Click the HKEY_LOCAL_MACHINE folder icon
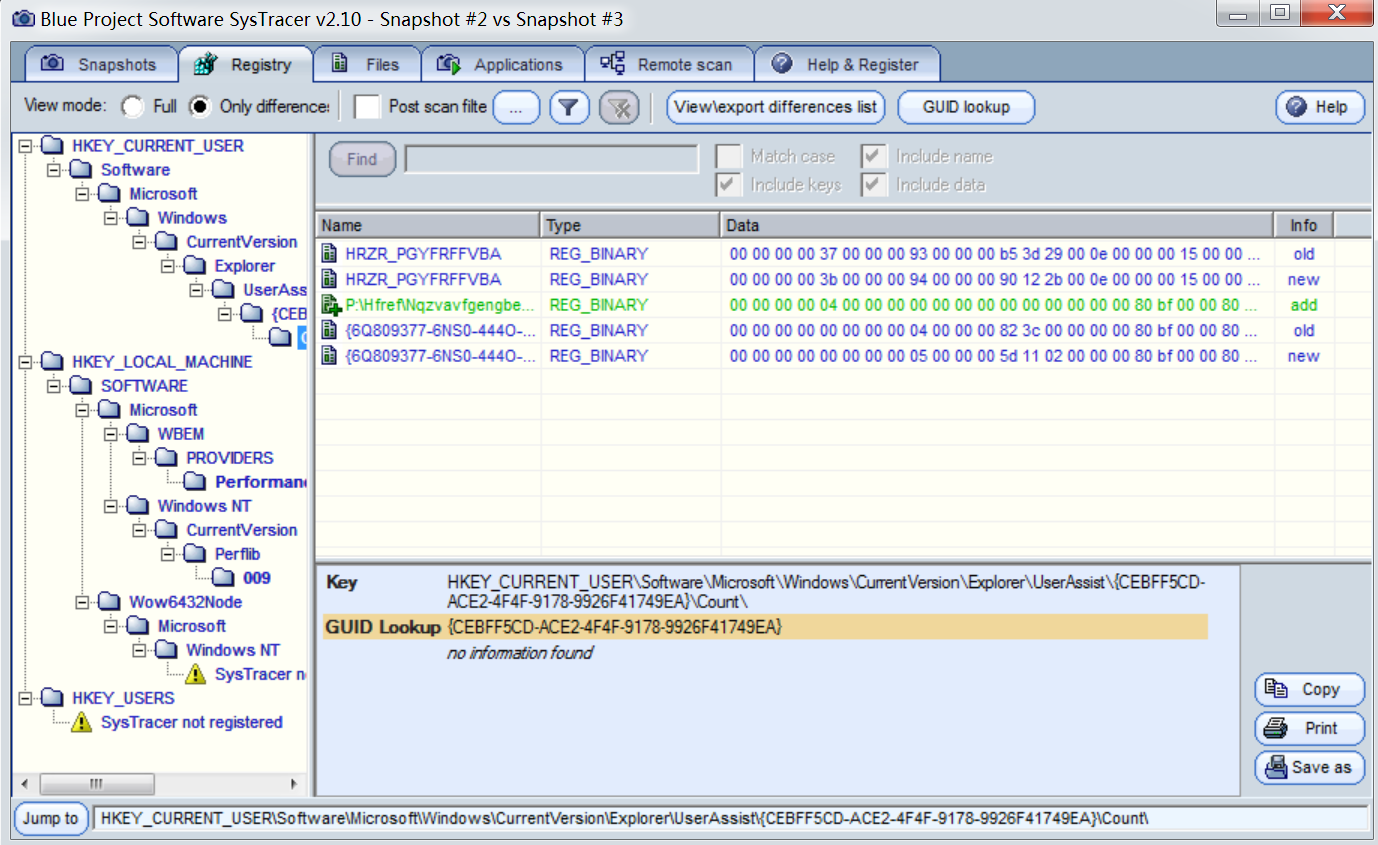Image resolution: width=1378 pixels, height=845 pixels. coord(53,362)
